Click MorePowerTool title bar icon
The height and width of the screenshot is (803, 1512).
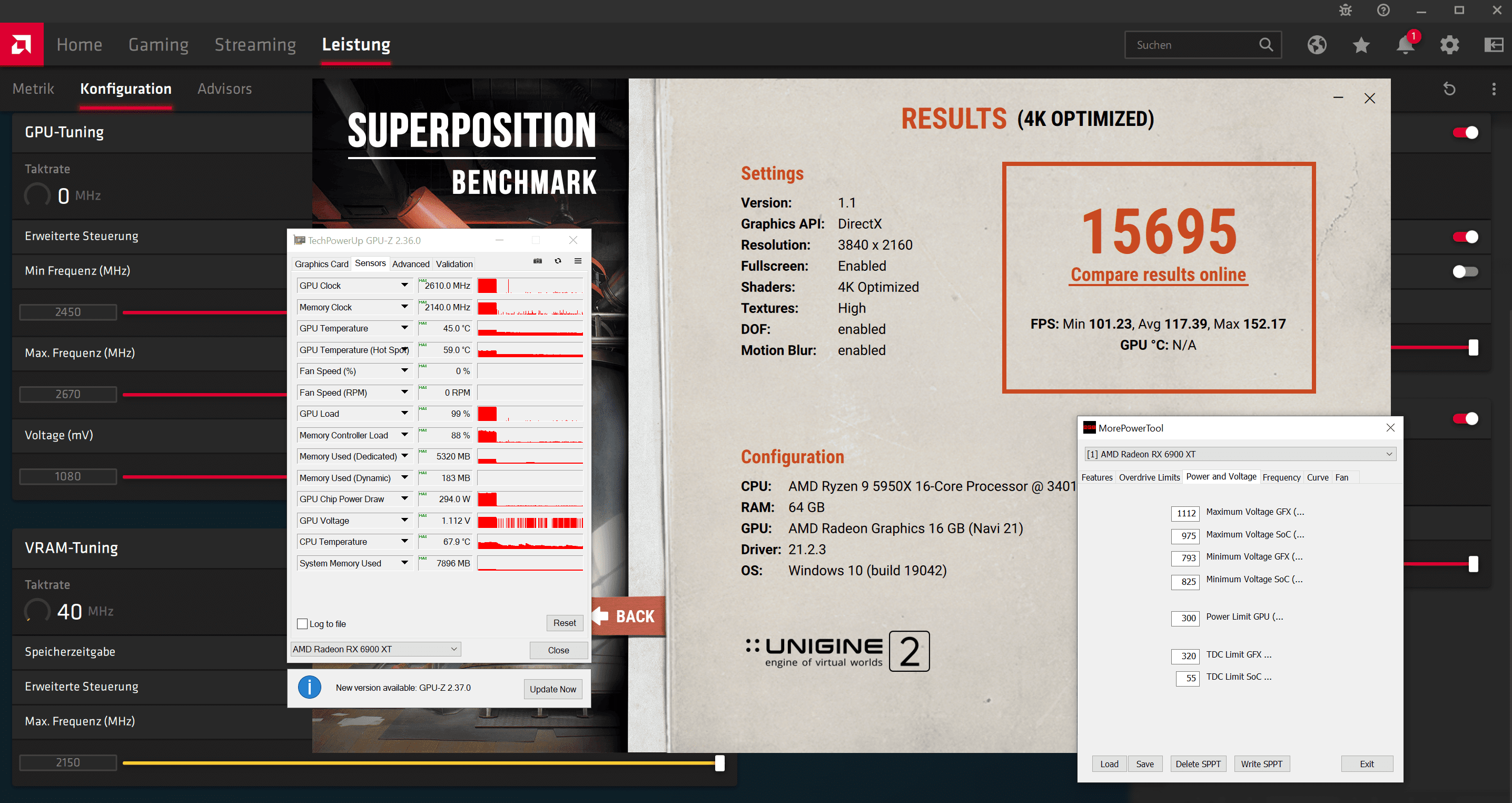[x=1090, y=428]
